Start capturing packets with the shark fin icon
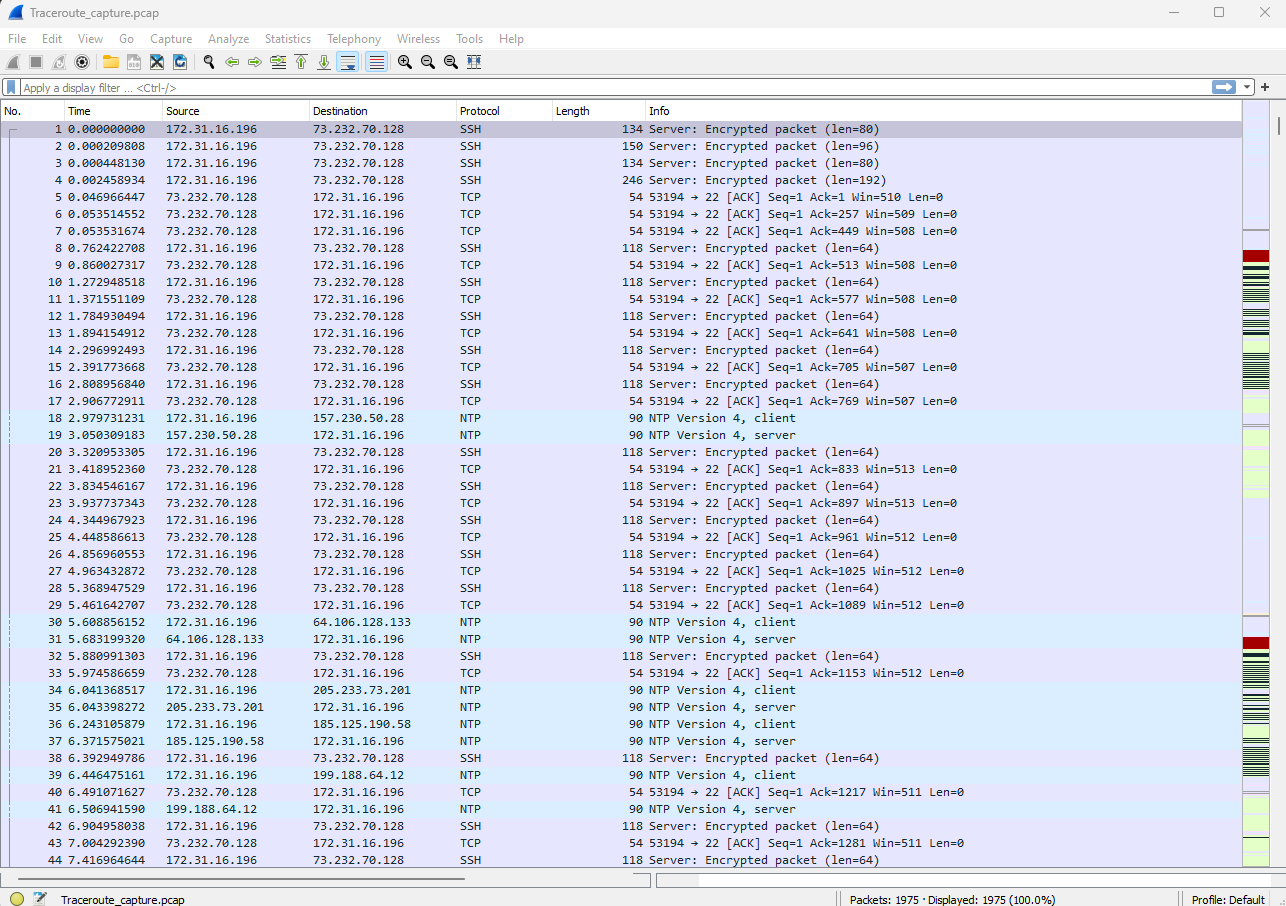Viewport: 1286px width, 906px height. tap(14, 62)
